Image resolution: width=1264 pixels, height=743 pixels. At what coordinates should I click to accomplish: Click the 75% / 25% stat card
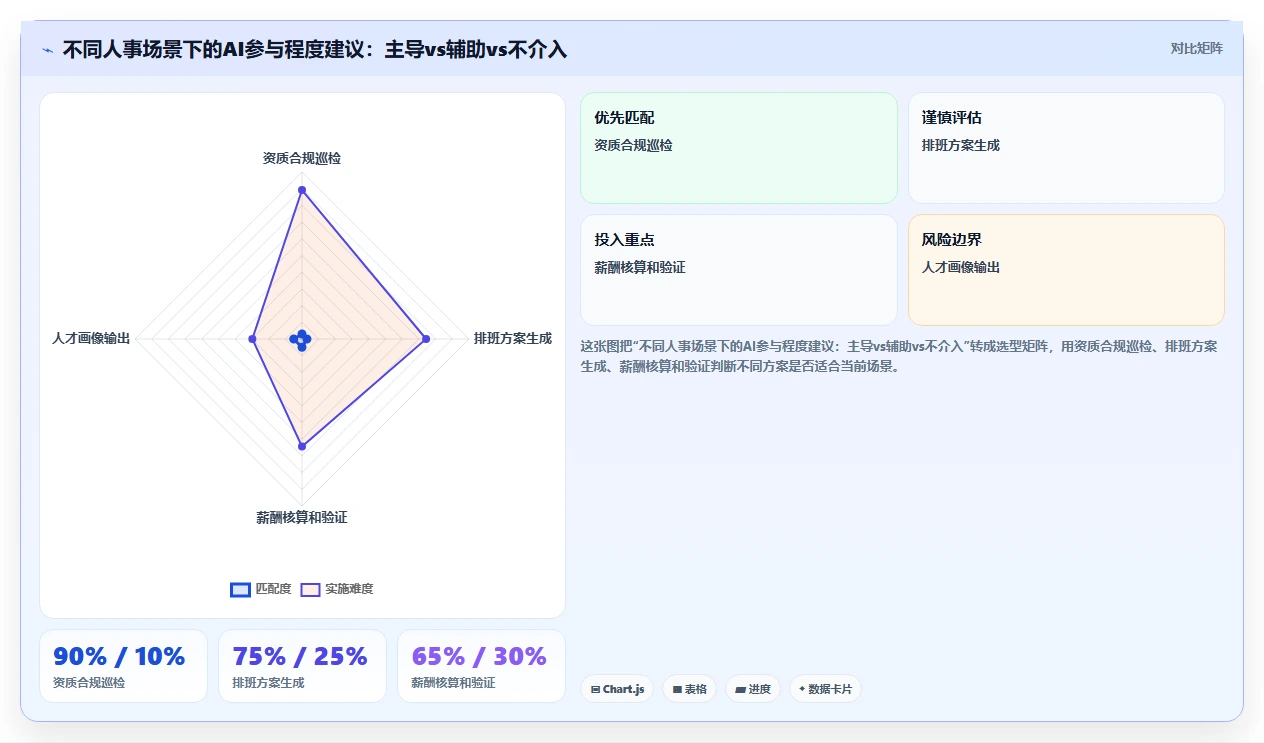[302, 666]
